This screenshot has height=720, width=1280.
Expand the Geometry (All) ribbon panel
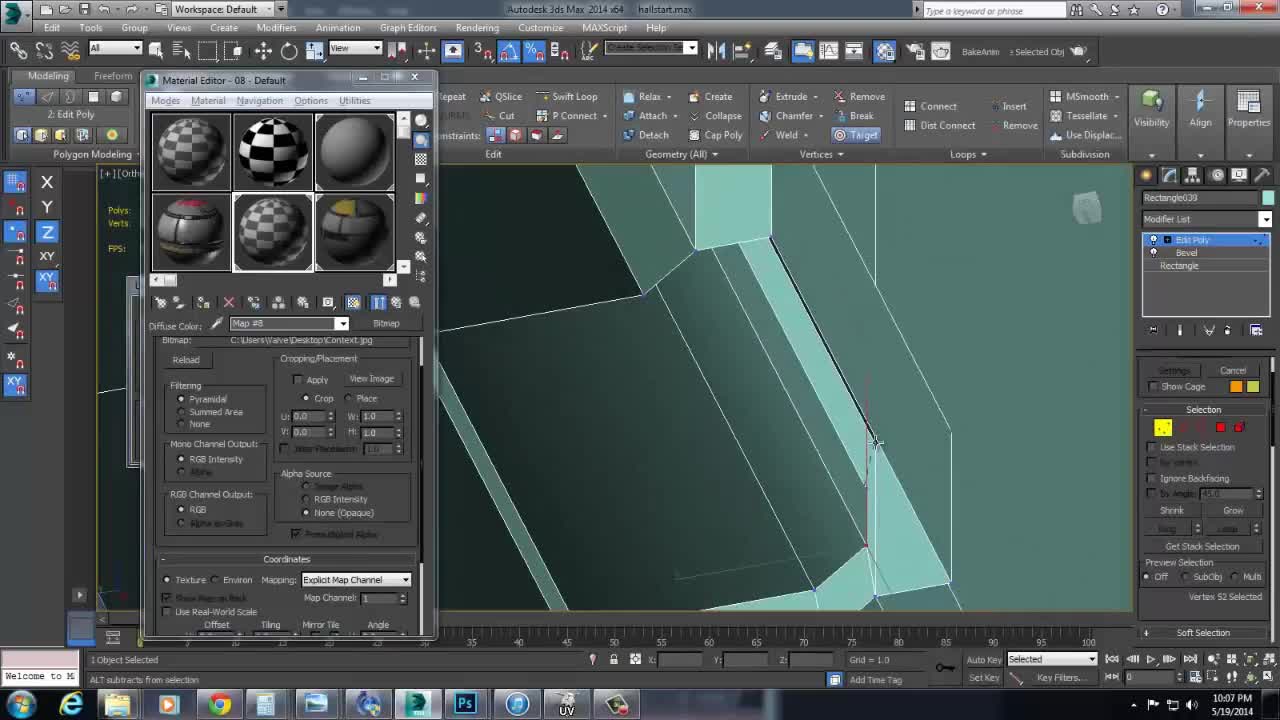click(x=682, y=155)
